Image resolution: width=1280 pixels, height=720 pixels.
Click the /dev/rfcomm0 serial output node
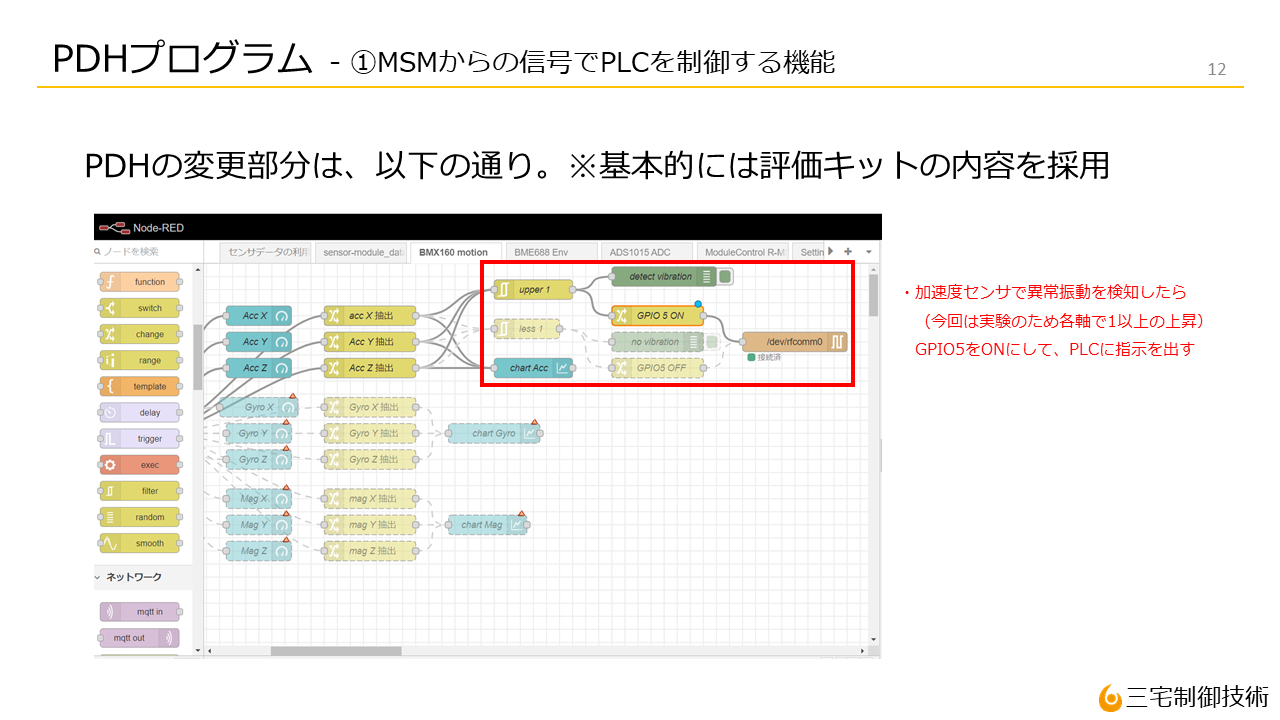click(x=794, y=342)
